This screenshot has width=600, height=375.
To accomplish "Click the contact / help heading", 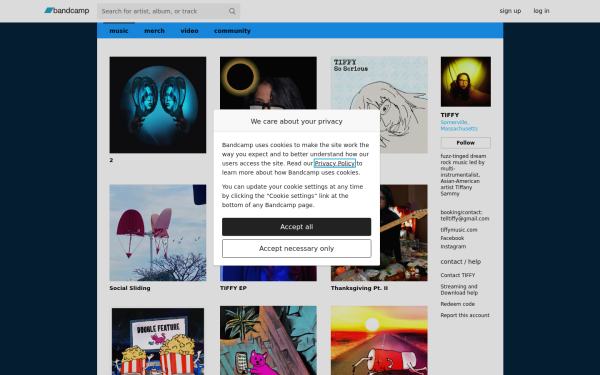I will coord(461,262).
